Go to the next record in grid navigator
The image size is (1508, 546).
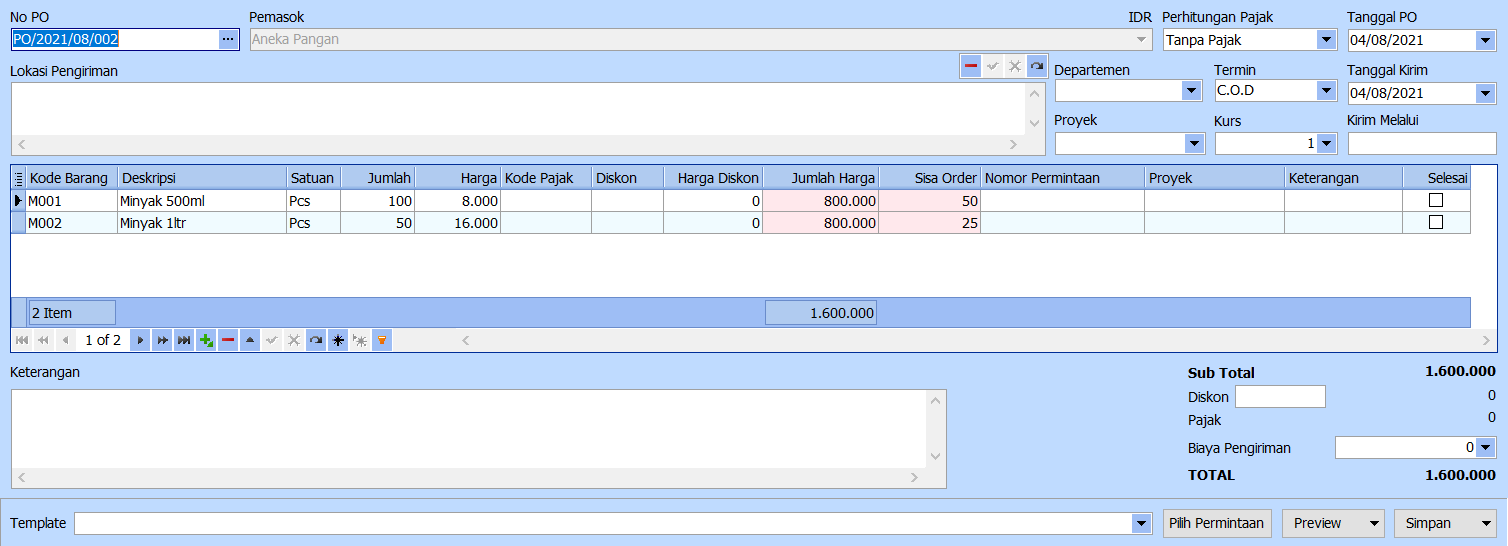click(140, 340)
